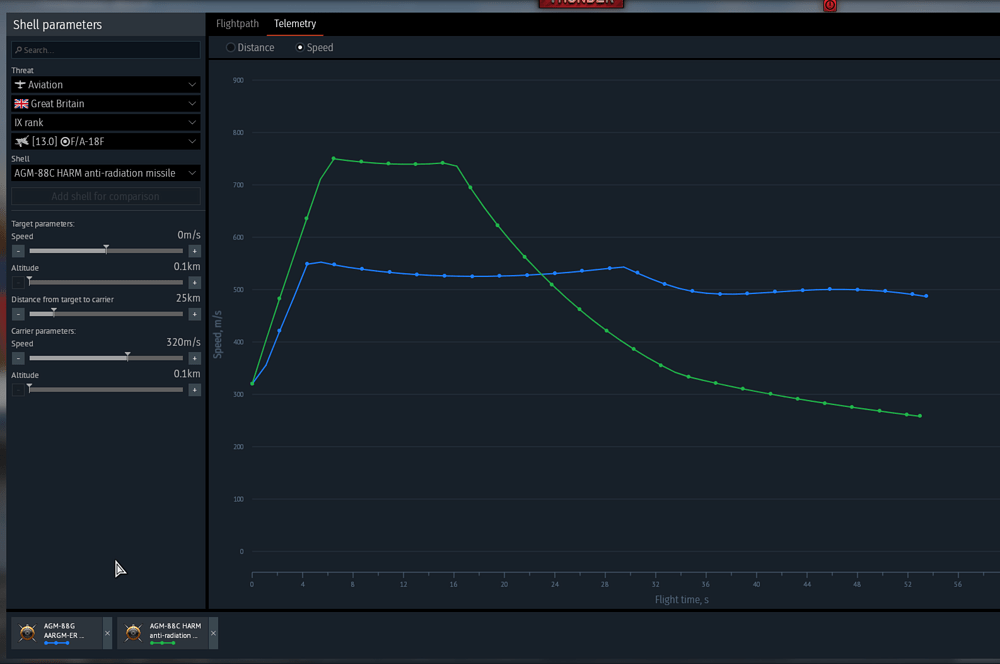Increase target Speed with plus button

pyautogui.click(x=195, y=251)
